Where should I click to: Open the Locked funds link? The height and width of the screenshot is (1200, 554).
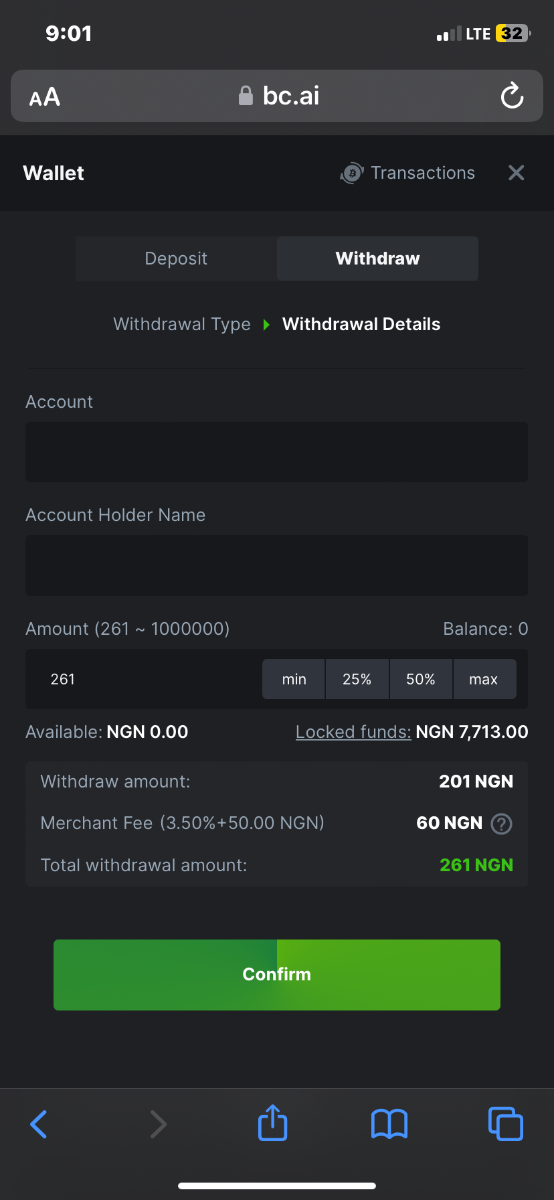(x=353, y=732)
